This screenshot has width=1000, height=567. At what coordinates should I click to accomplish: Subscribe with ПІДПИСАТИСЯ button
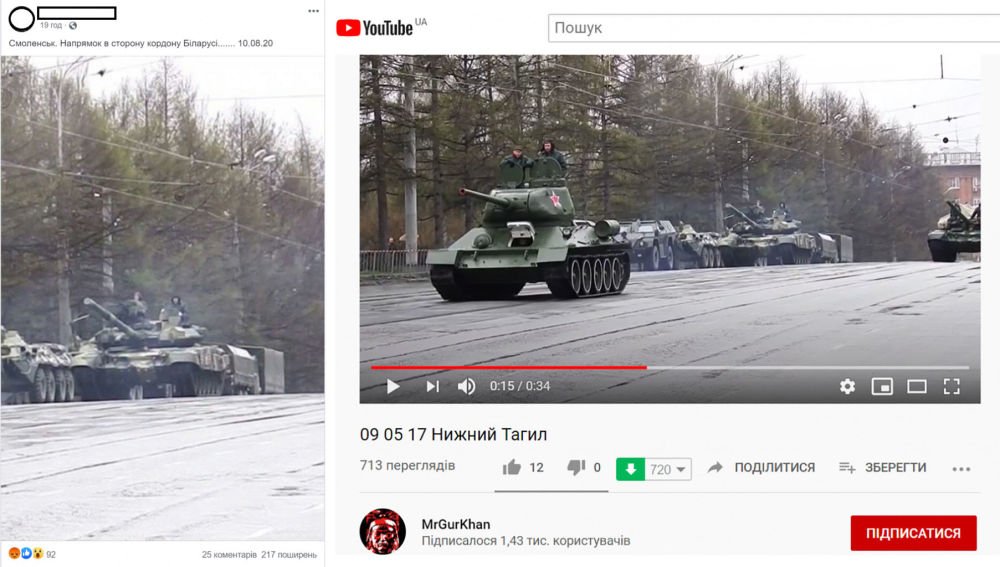[x=913, y=533]
